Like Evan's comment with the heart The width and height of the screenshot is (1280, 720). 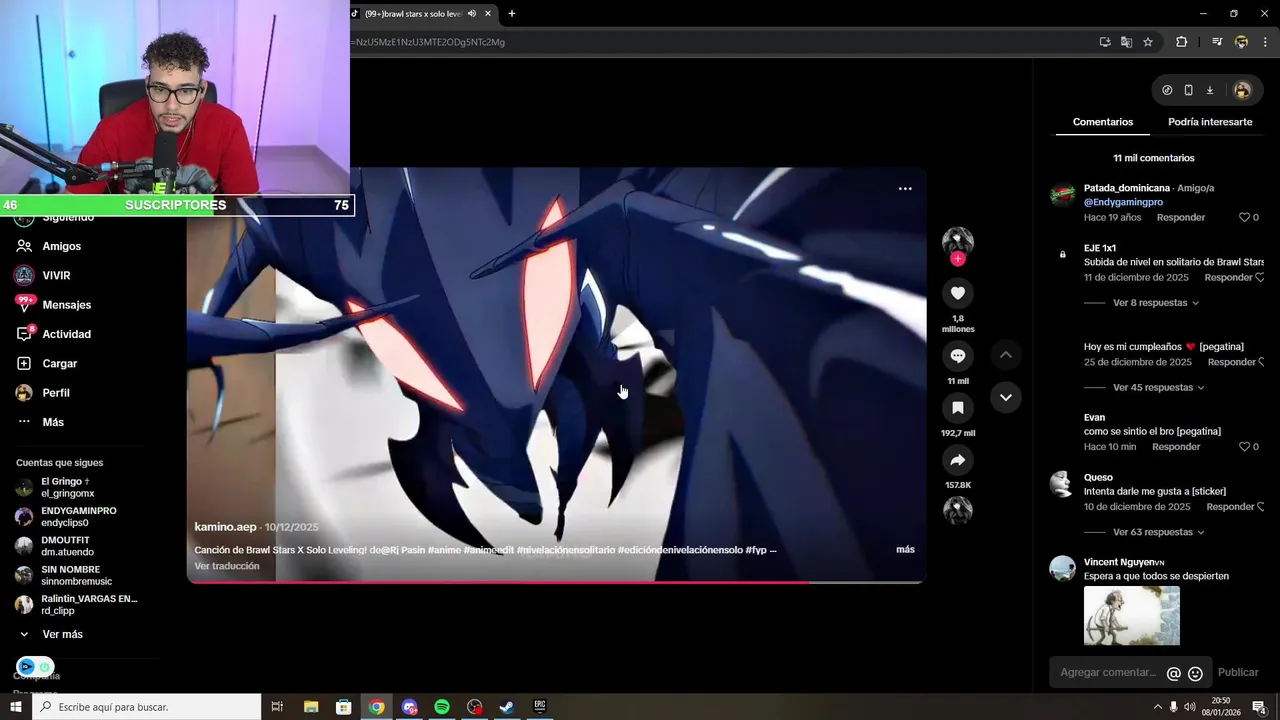(x=1244, y=447)
